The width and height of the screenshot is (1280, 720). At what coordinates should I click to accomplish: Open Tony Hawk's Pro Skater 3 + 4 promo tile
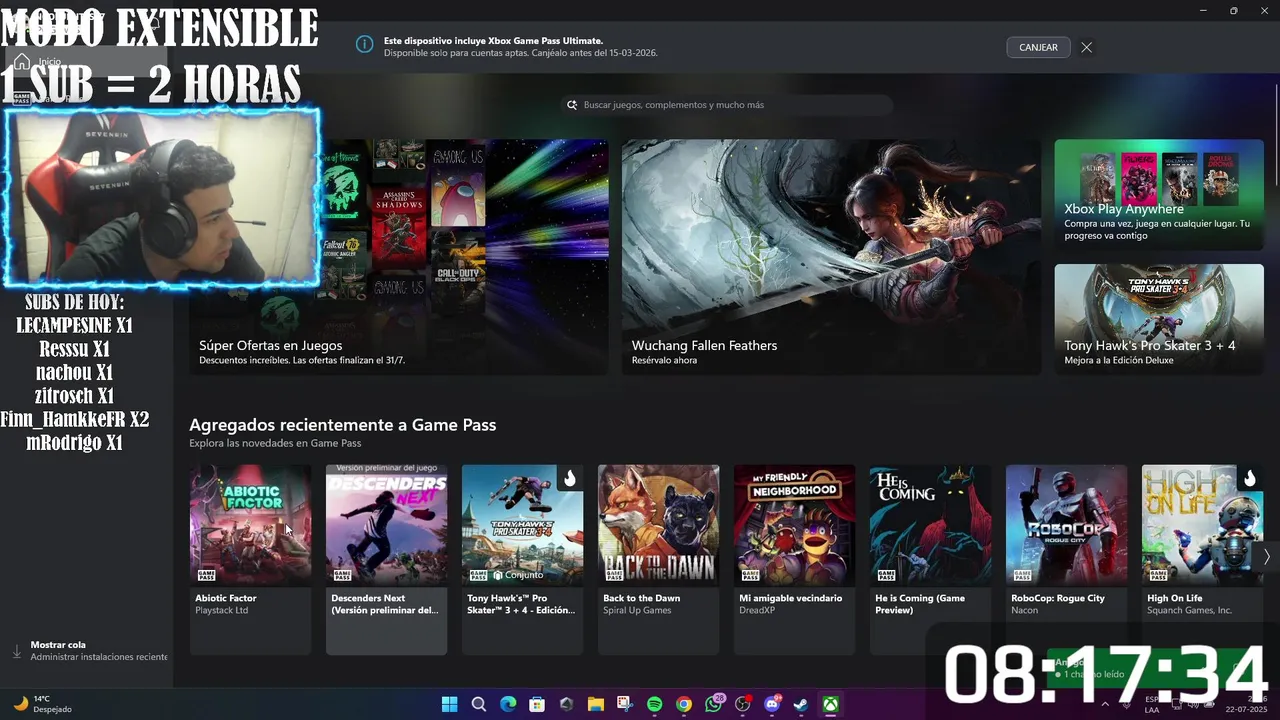pos(1159,319)
